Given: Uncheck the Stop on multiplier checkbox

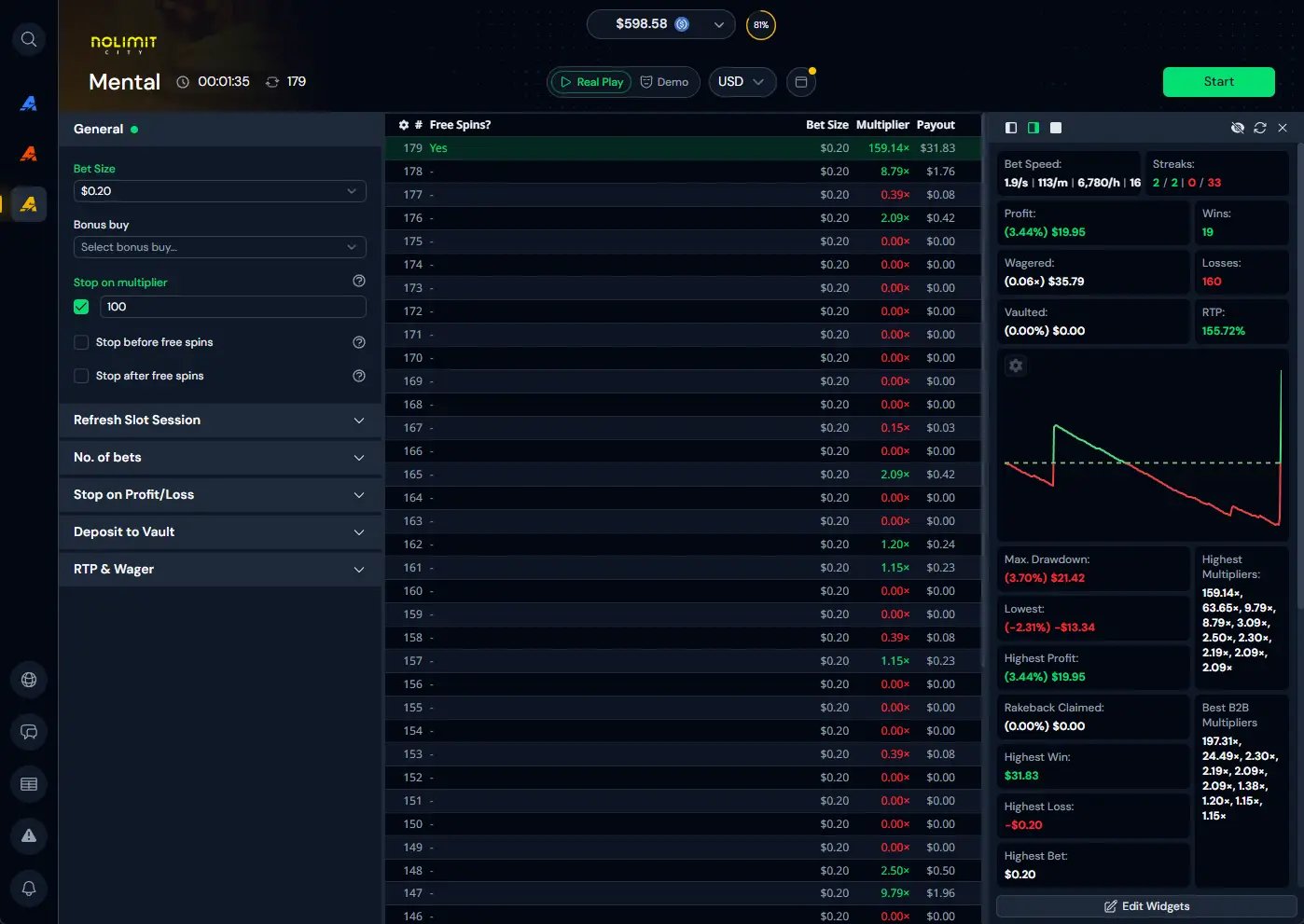Looking at the screenshot, I should click(x=81, y=306).
